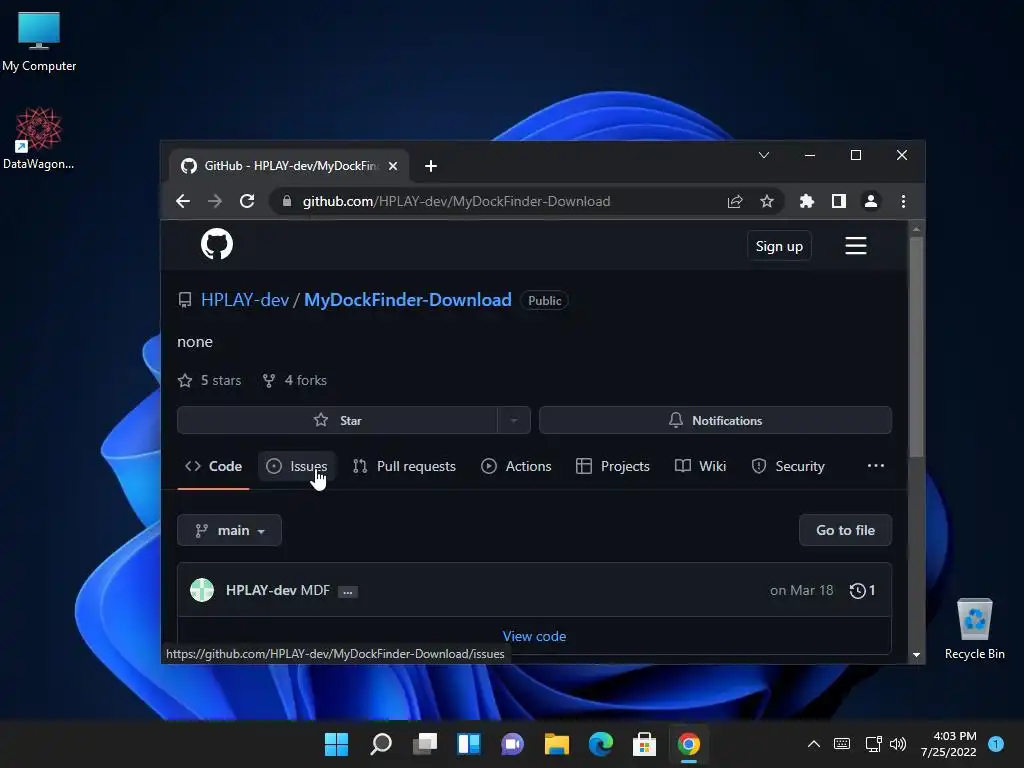Image resolution: width=1024 pixels, height=768 pixels.
Task: Expand more repository tabs ellipsis
Action: [x=876, y=466]
